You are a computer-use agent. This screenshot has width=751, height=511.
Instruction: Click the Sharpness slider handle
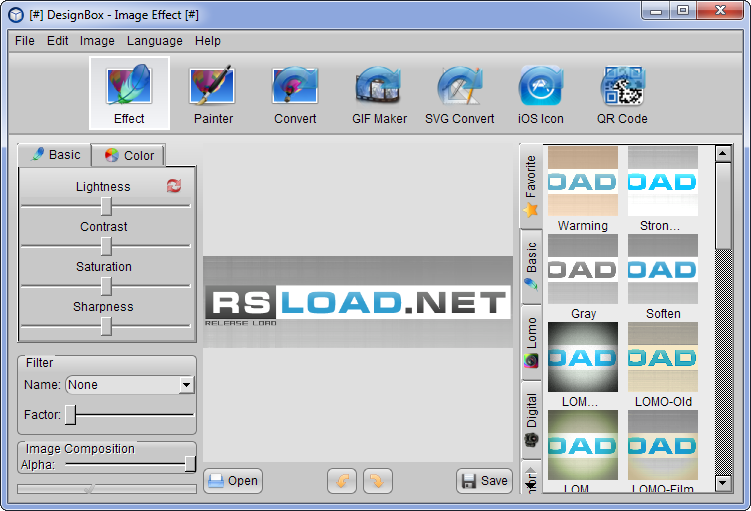tap(106, 327)
